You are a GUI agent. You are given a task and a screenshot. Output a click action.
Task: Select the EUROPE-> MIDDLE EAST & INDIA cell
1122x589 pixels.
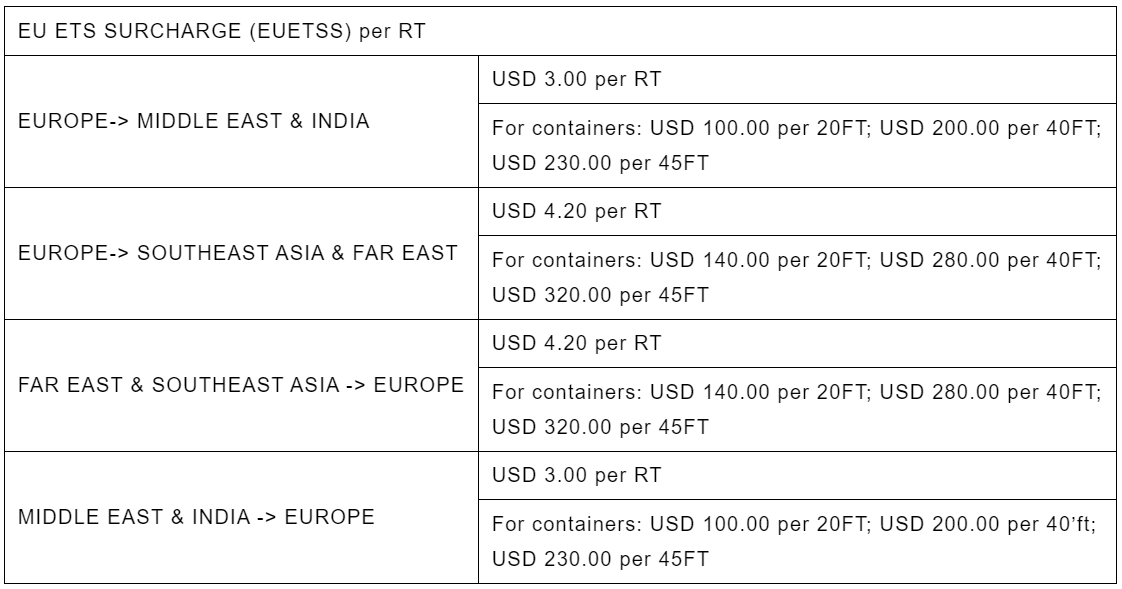[x=241, y=121]
